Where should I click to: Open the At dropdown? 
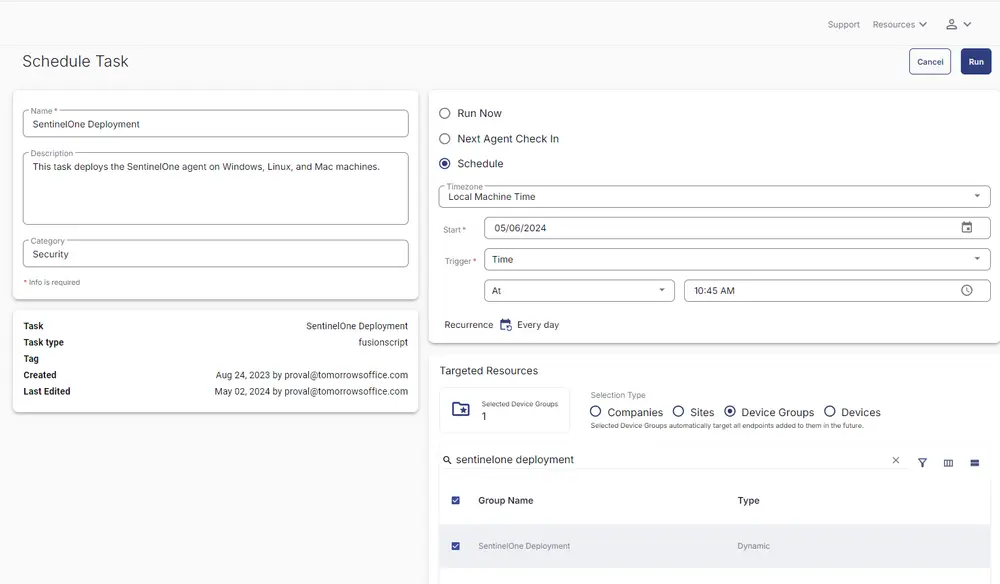click(579, 291)
